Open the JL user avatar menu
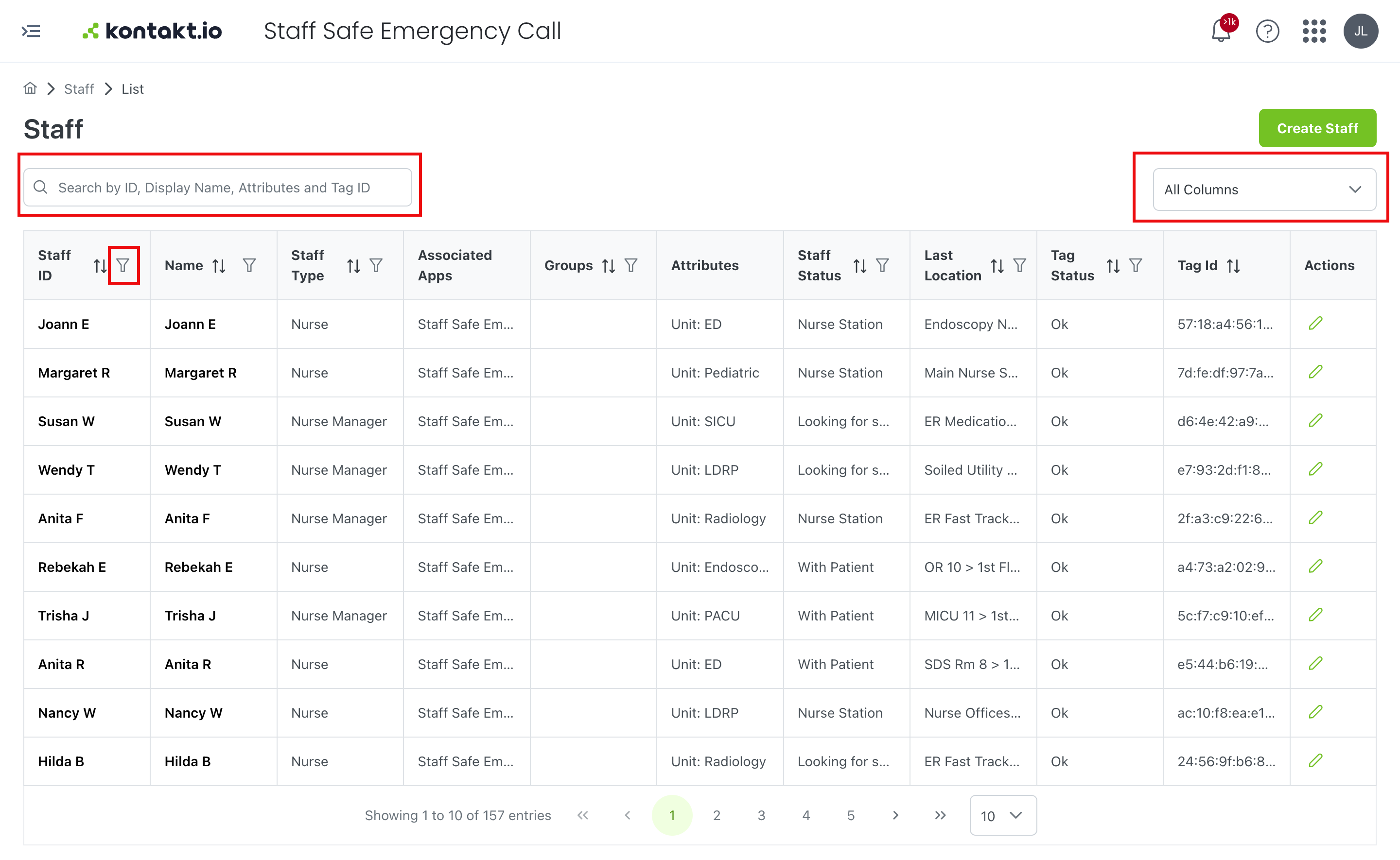This screenshot has height=860, width=1400. [1360, 31]
